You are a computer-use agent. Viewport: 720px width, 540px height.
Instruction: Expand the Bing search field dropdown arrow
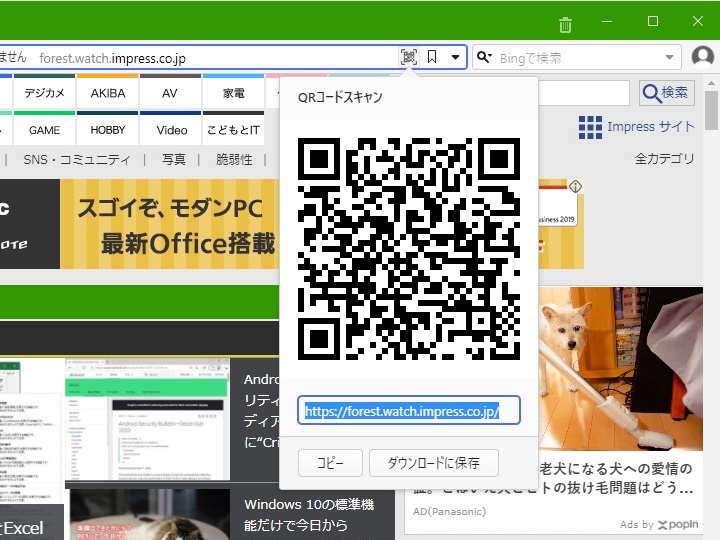(x=669, y=58)
